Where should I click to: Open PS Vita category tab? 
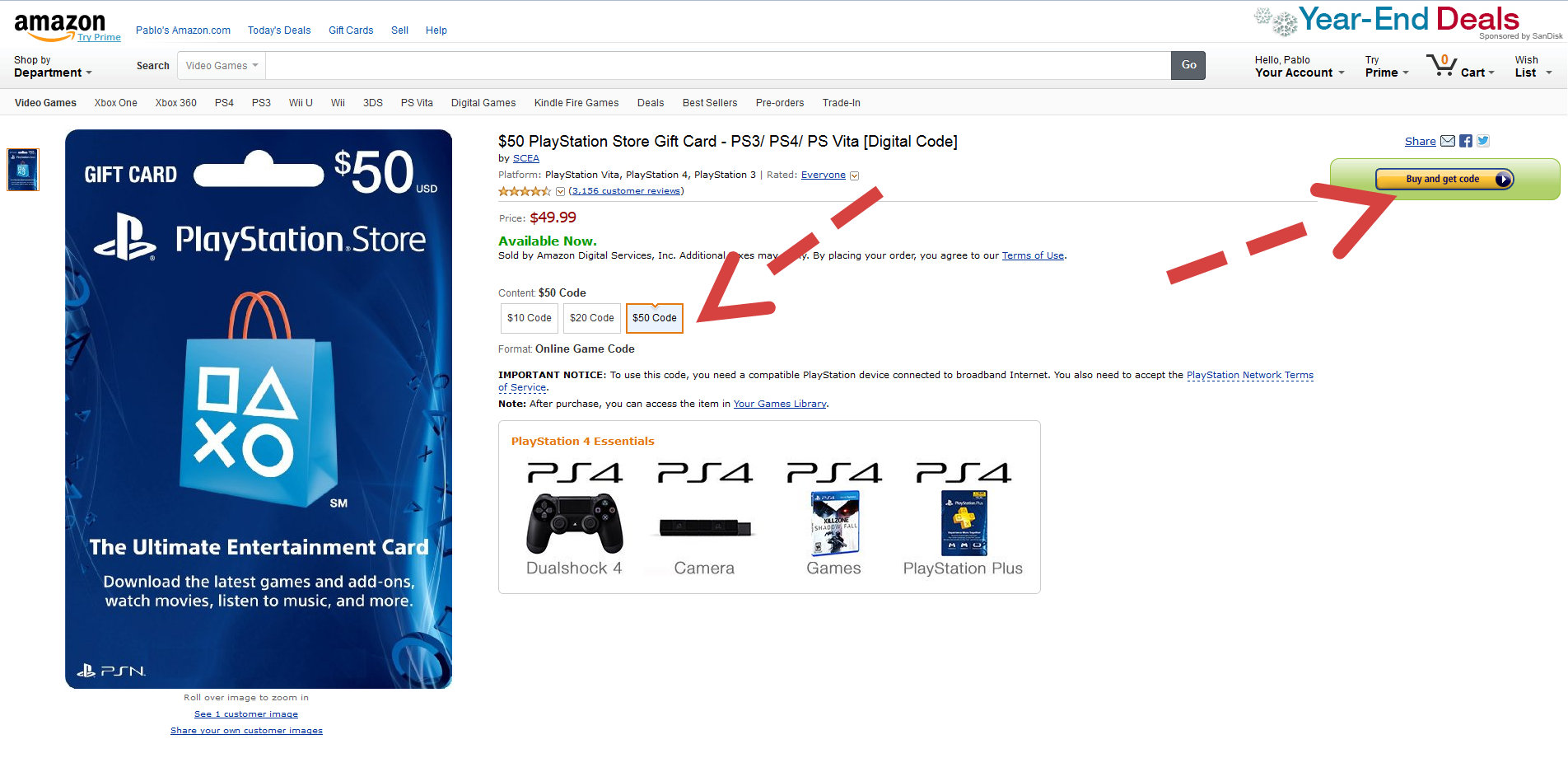(417, 103)
